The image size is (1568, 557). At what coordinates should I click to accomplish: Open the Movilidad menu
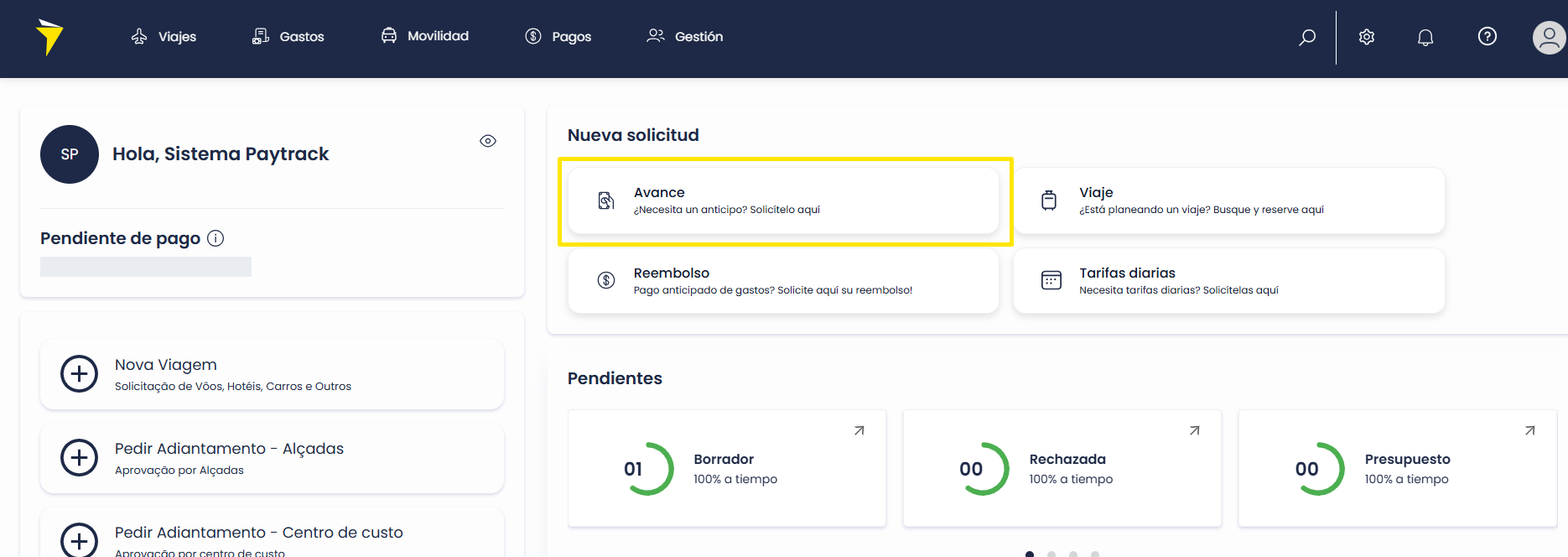click(424, 36)
